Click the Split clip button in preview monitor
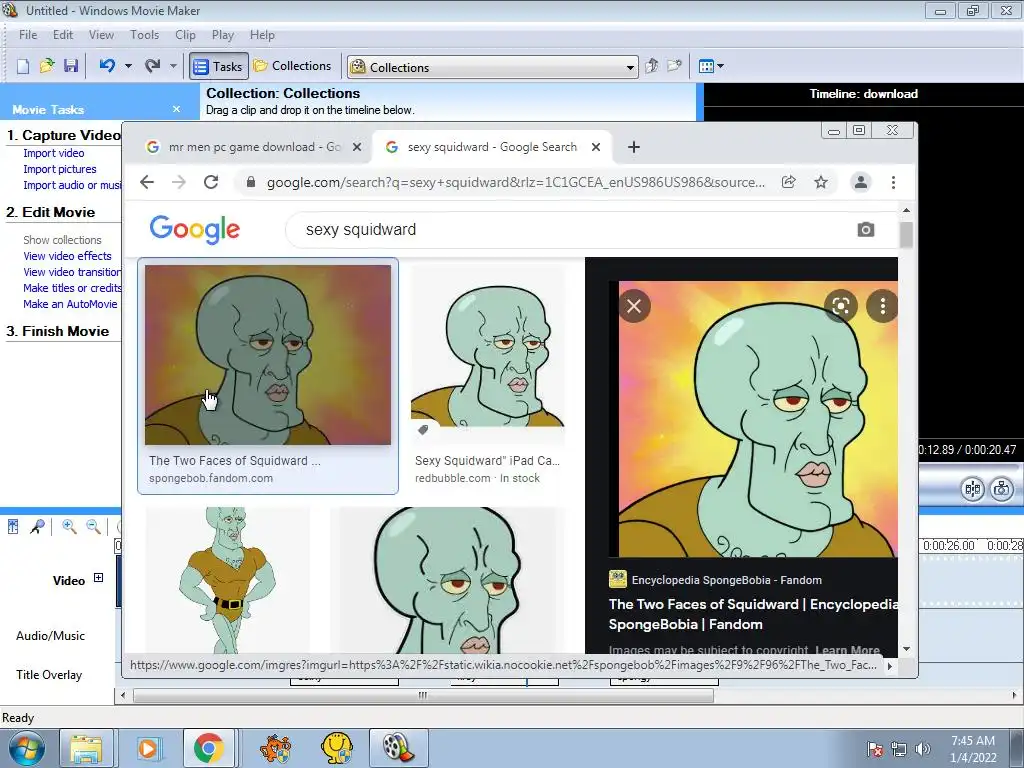Screen dimensions: 1024x768 (972, 488)
